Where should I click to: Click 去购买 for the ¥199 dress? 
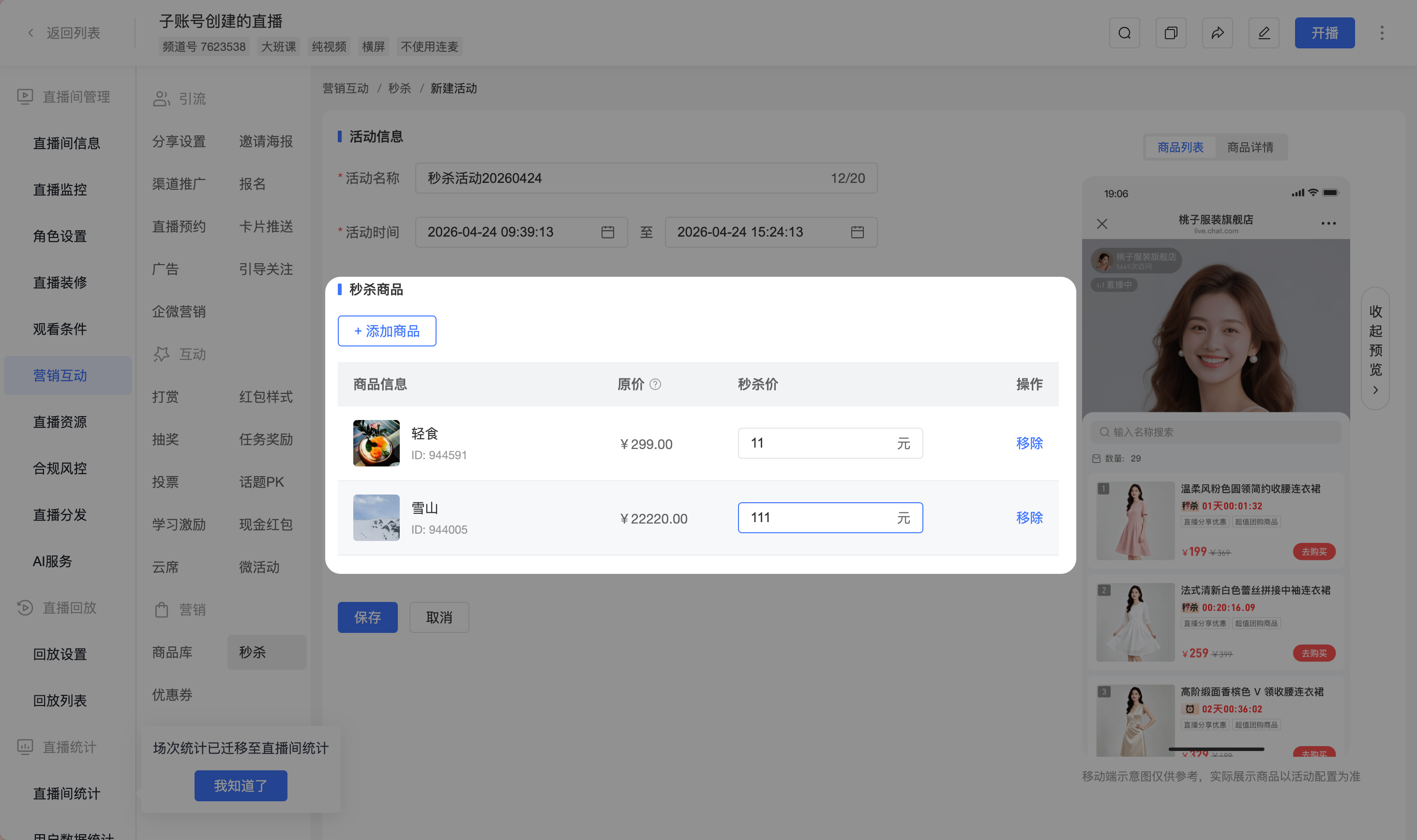(x=1314, y=551)
